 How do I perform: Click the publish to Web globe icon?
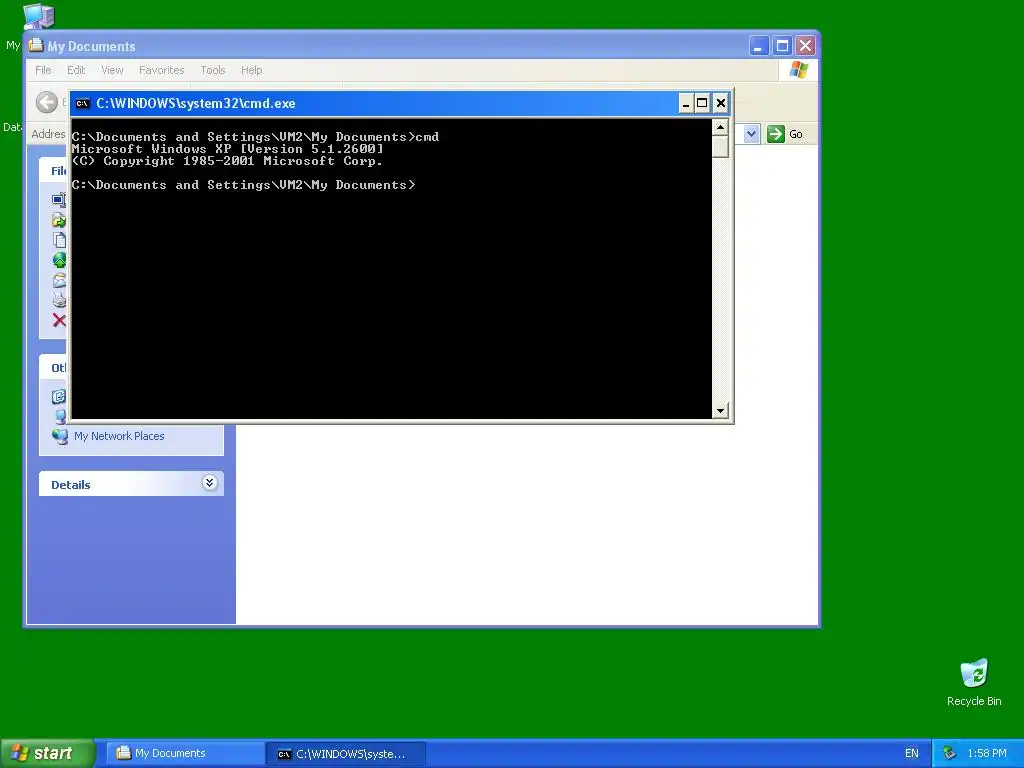pos(59,260)
